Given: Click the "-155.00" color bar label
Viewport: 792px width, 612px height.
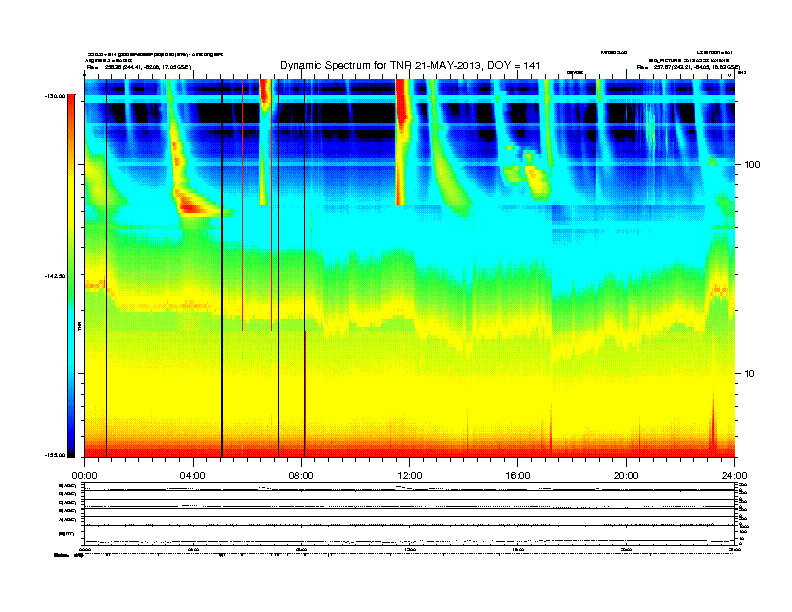Looking at the screenshot, I should click(x=54, y=455).
